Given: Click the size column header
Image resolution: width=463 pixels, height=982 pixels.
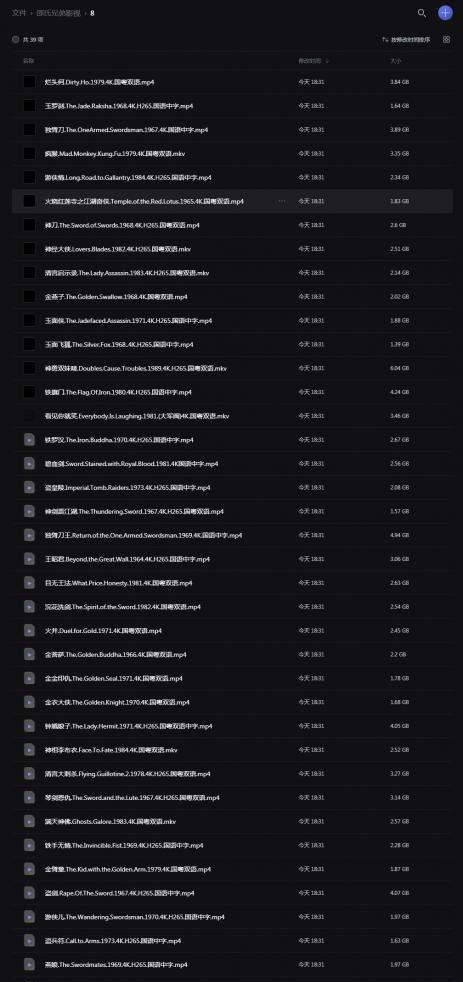Looking at the screenshot, I should 395,61.
